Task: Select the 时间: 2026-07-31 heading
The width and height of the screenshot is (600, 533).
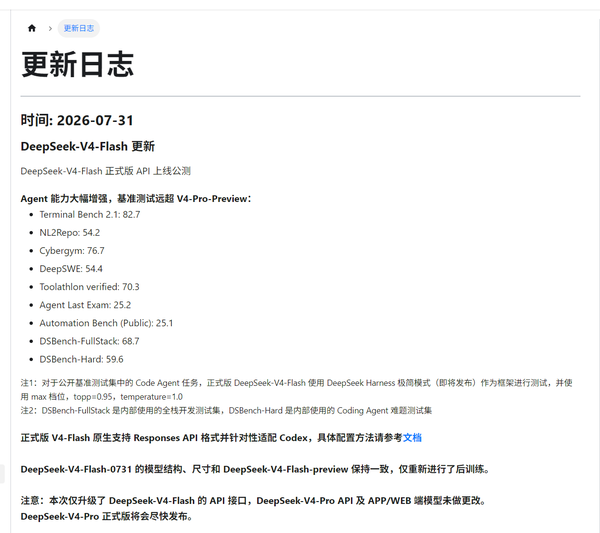Action: pyautogui.click(x=77, y=120)
